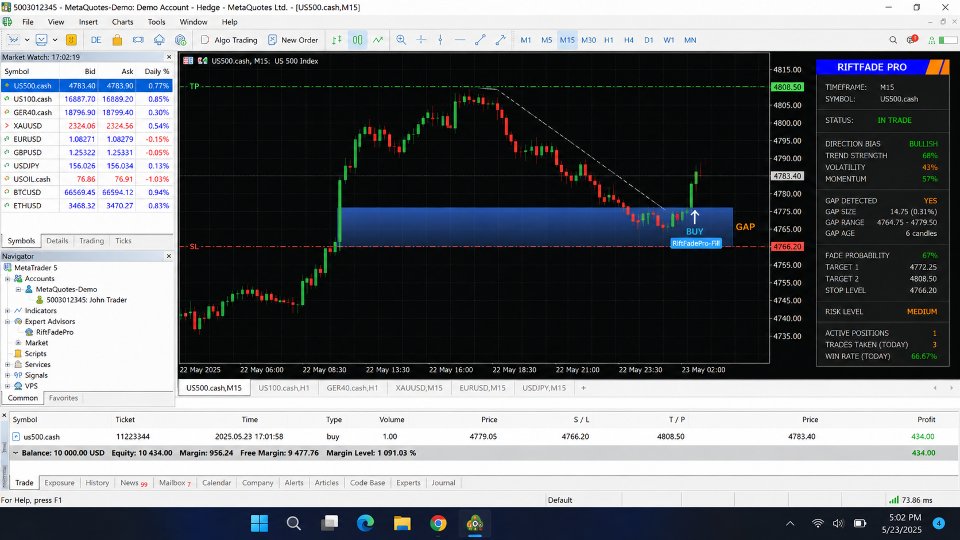
Task: Click the RiftFadePro-Fill label on chart
Action: [696, 243]
